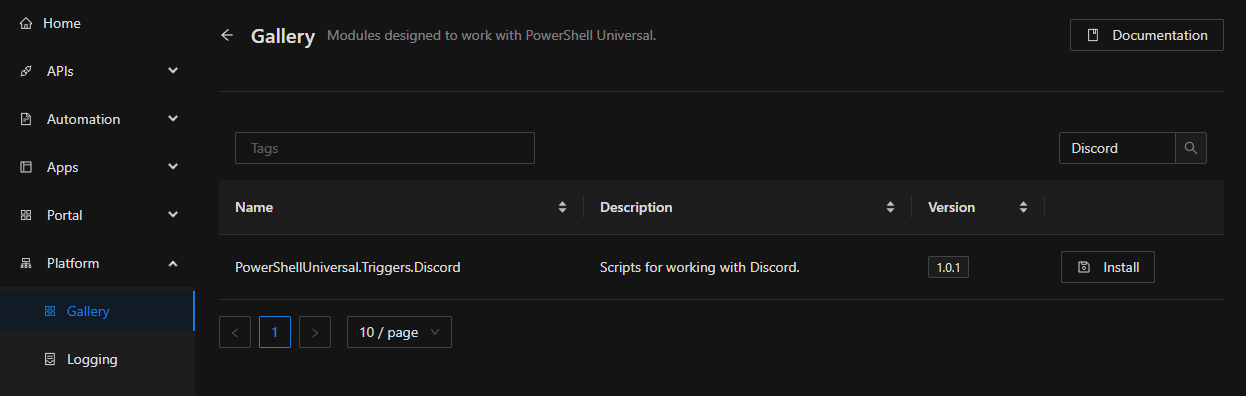Viewport: 1246px width, 396px height.
Task: Go back using the left arrow
Action: [227, 35]
